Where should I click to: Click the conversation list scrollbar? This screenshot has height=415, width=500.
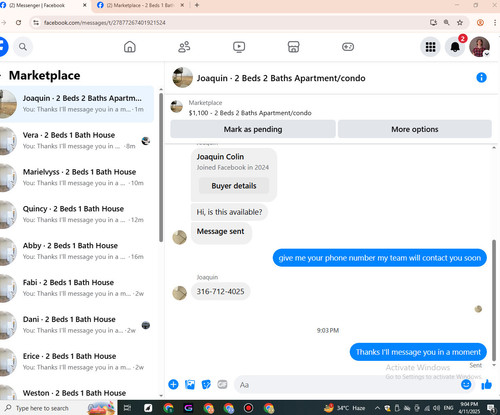click(161, 167)
